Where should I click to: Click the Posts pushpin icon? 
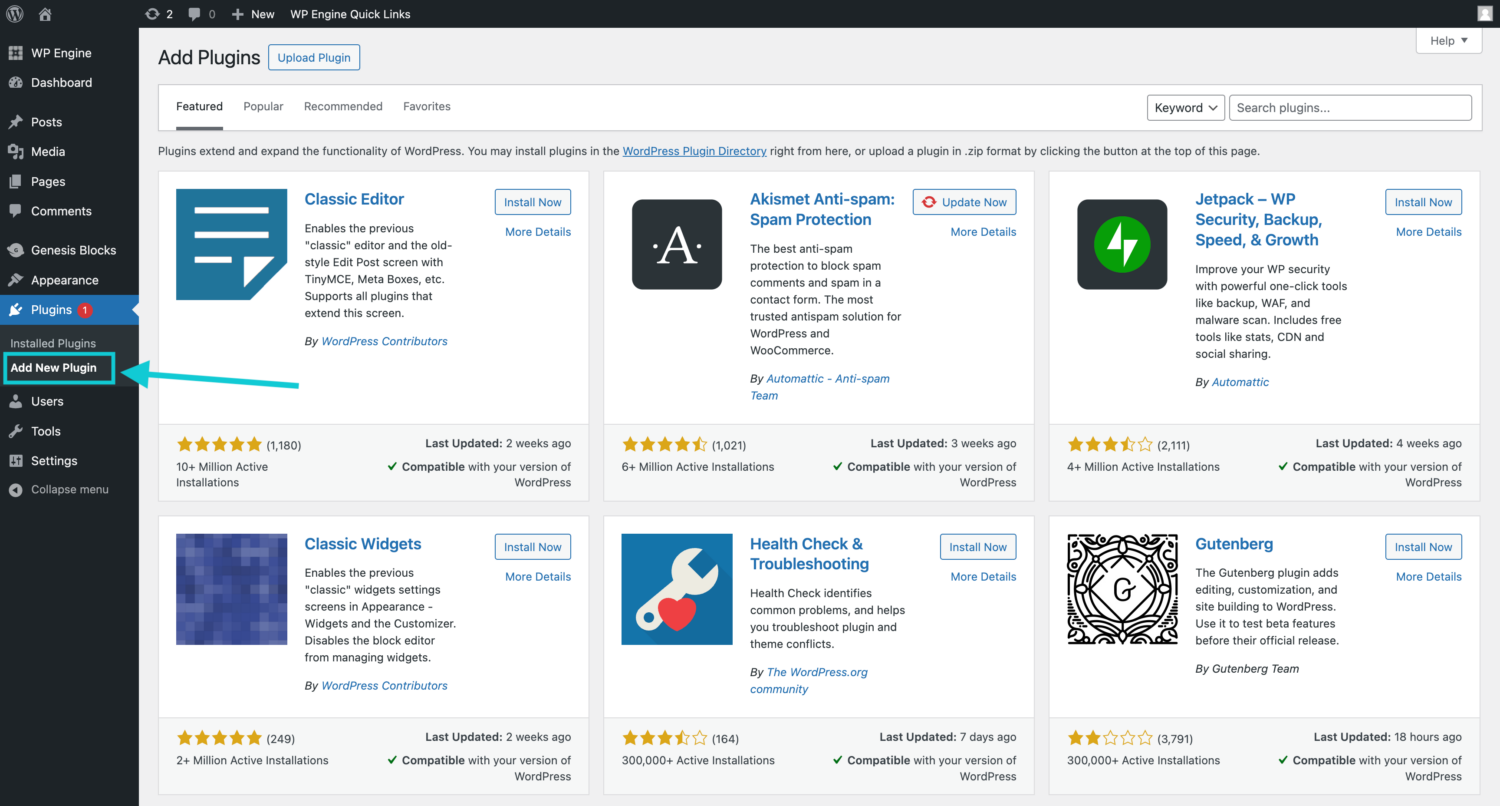click(x=16, y=121)
